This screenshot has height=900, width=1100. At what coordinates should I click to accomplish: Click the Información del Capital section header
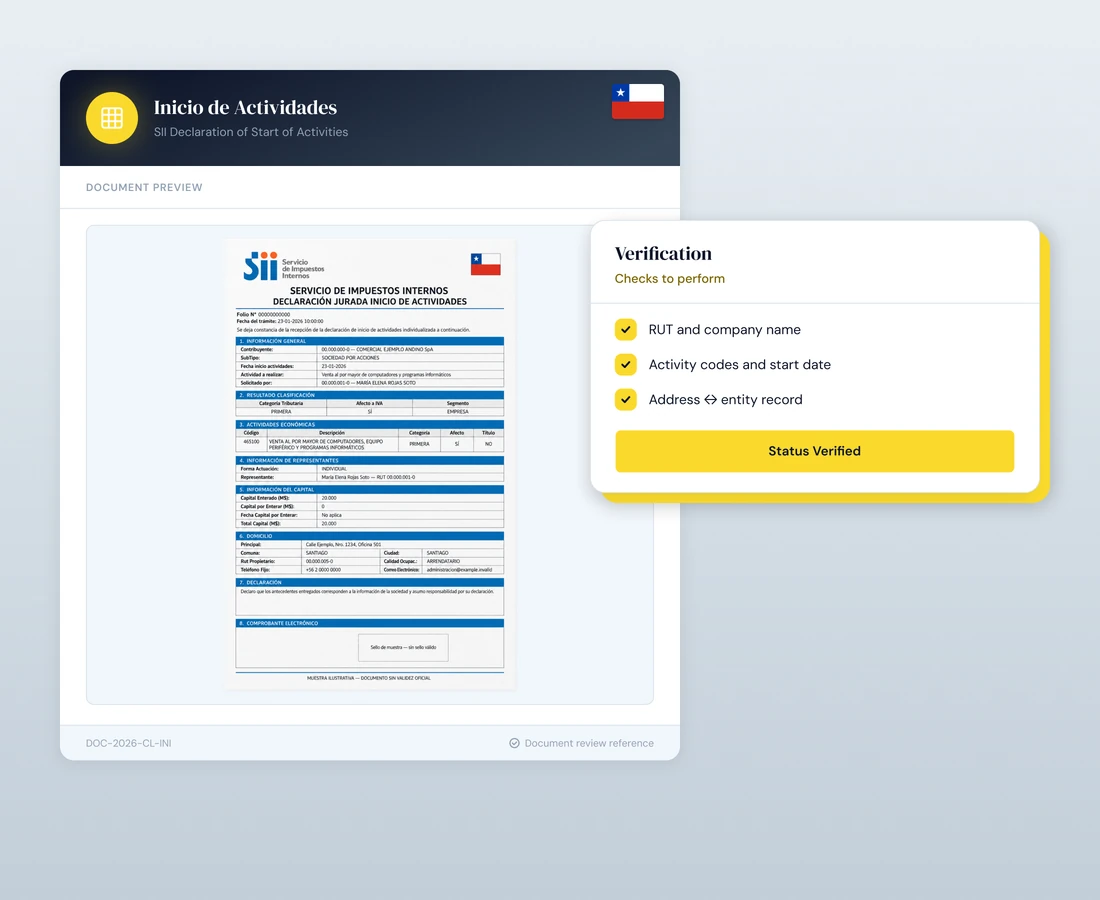(x=370, y=490)
